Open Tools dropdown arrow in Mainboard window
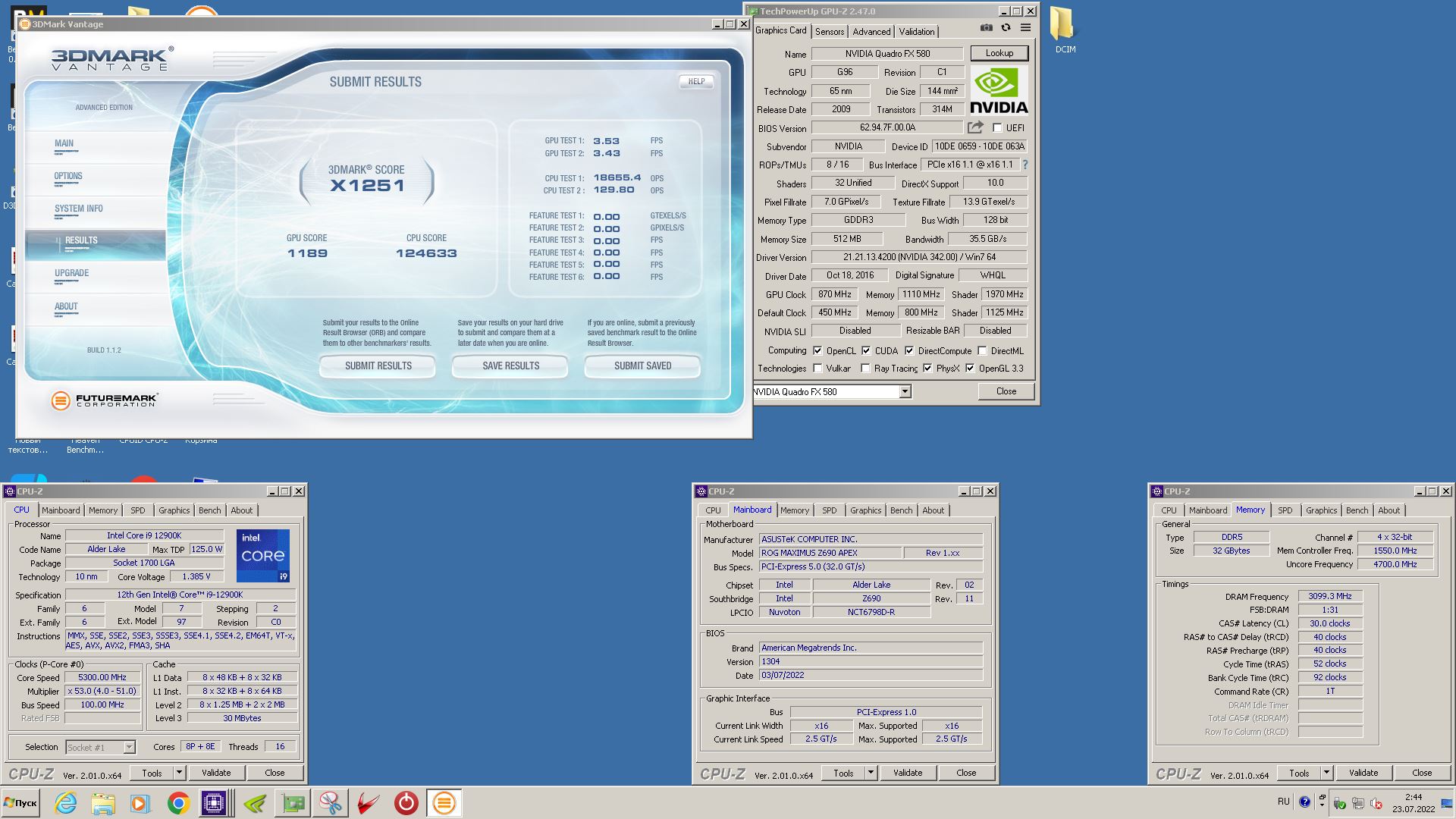This screenshot has height=819, width=1456. click(871, 773)
